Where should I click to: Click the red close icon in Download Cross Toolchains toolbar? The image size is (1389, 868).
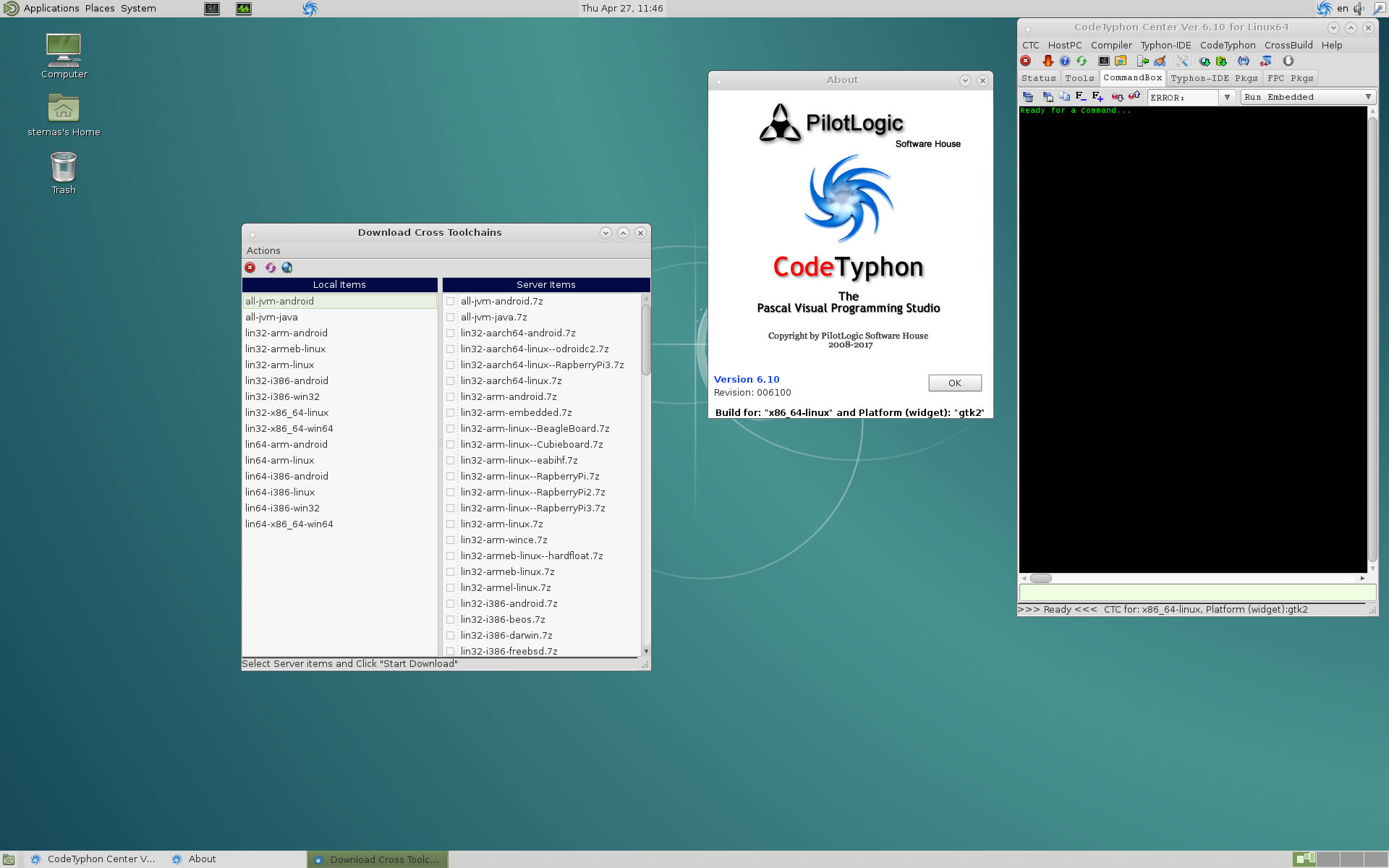[x=250, y=268]
